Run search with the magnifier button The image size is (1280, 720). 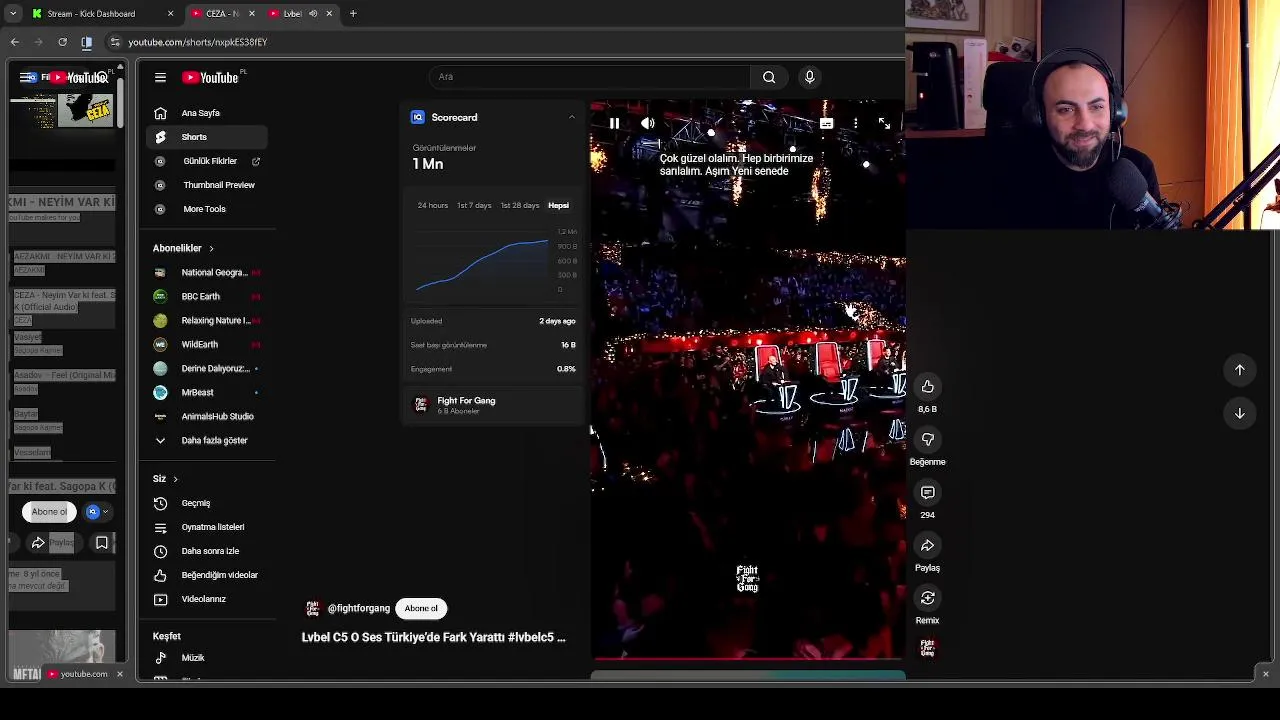pos(769,77)
